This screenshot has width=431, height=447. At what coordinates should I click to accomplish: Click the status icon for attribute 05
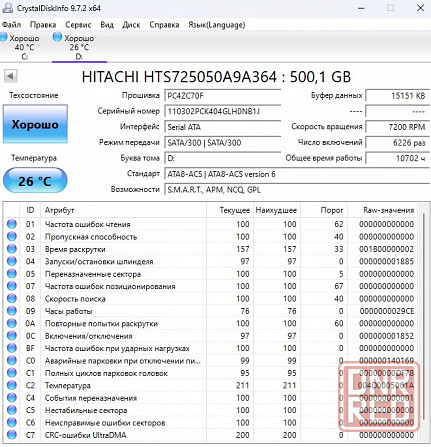coord(12,274)
